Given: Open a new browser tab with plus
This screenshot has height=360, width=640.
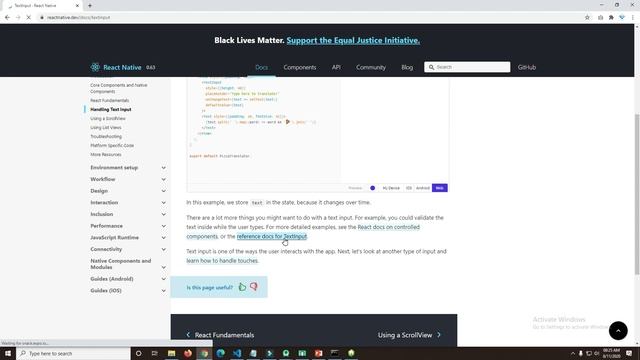Looking at the screenshot, I should (90, 6).
